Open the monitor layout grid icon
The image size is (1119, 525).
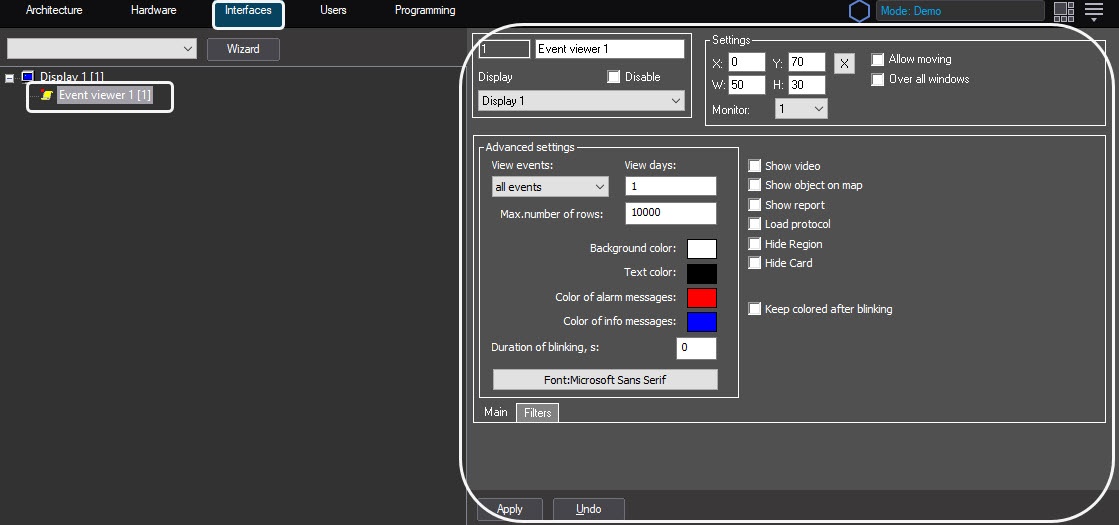coord(1064,12)
